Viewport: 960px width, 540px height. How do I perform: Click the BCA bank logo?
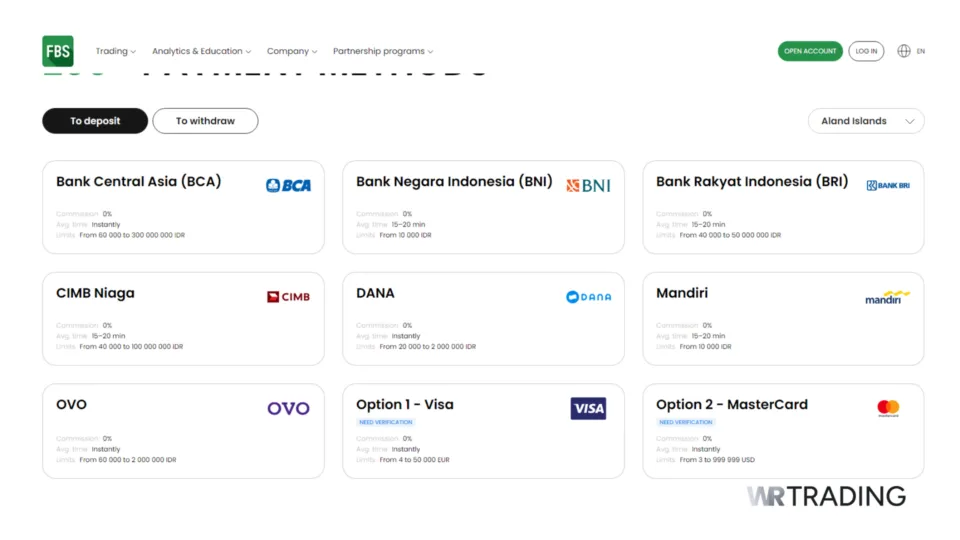click(x=288, y=185)
